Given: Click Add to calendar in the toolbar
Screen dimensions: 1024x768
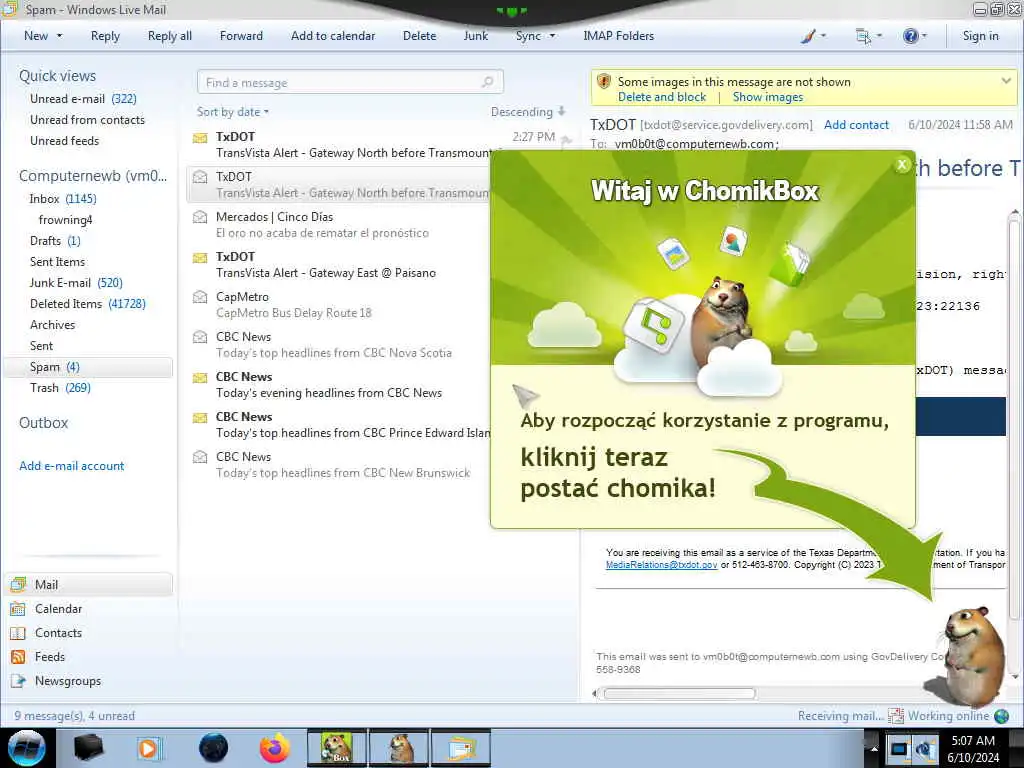Looking at the screenshot, I should (333, 36).
